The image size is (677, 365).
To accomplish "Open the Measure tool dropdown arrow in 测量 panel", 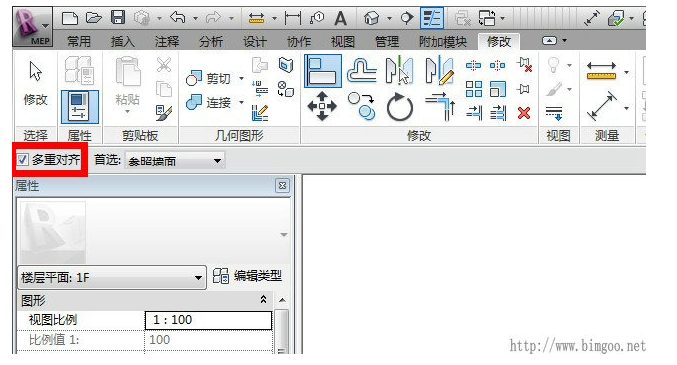I will click(626, 72).
